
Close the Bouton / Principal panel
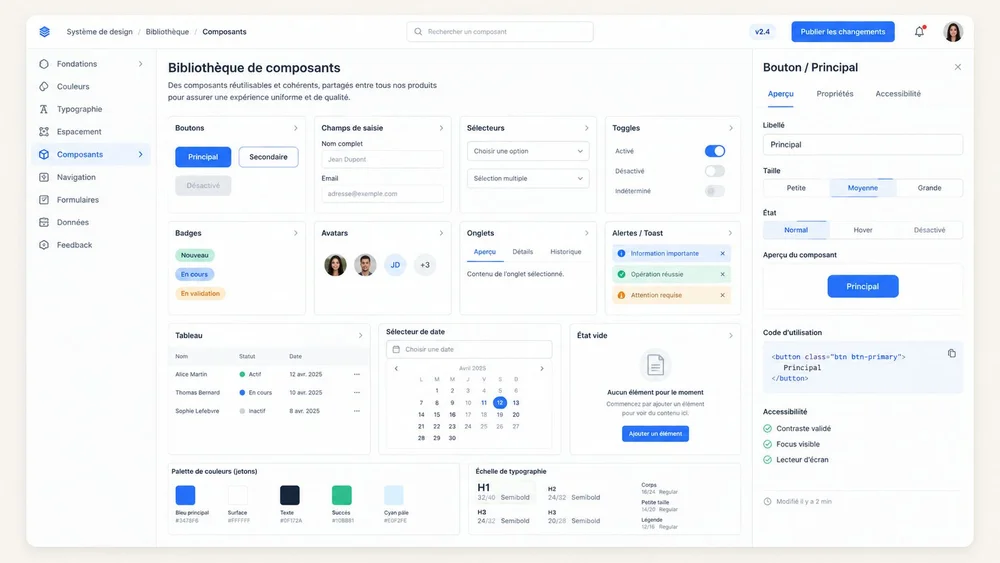(957, 67)
